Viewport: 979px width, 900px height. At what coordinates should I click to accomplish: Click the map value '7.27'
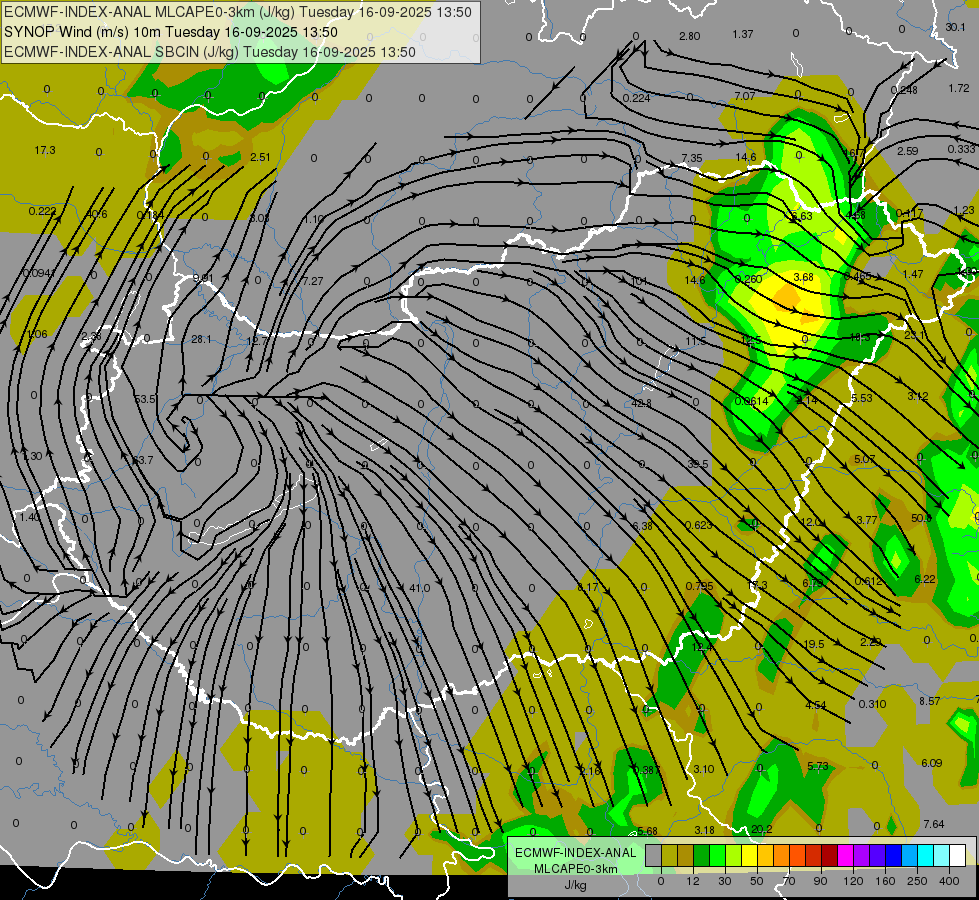313,281
